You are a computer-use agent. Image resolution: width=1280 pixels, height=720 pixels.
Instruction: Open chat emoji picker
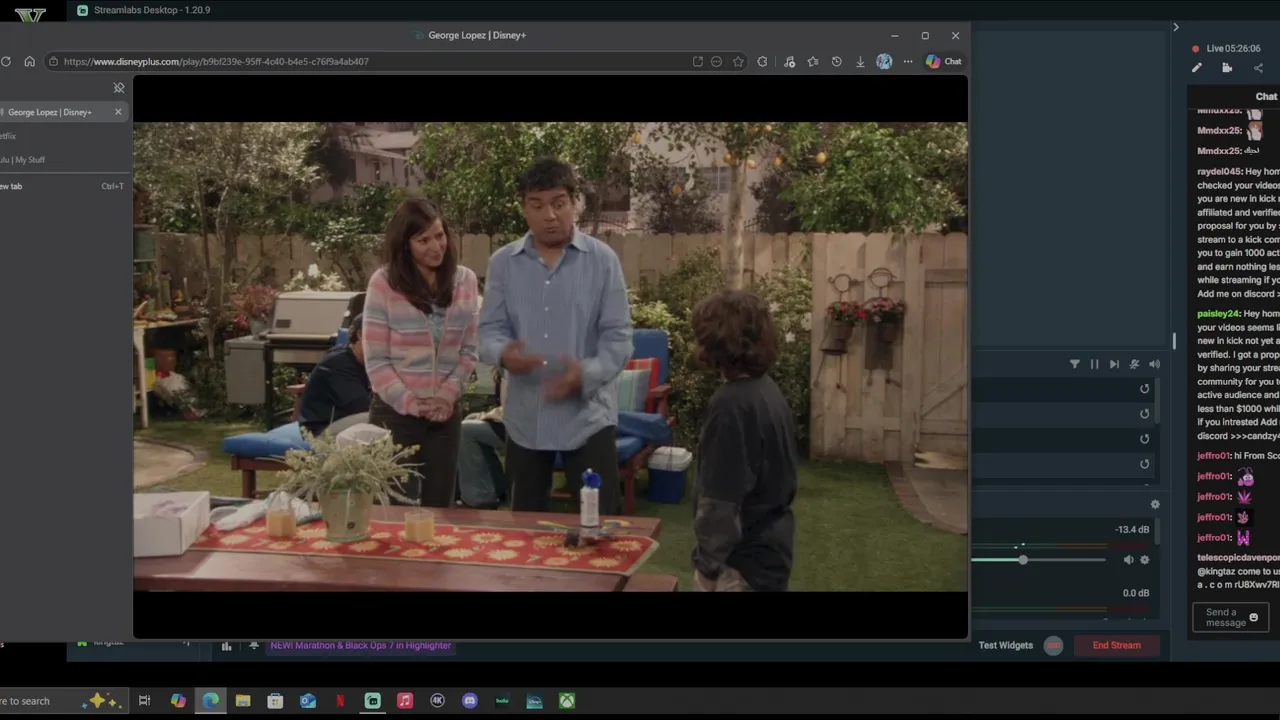click(x=1254, y=618)
